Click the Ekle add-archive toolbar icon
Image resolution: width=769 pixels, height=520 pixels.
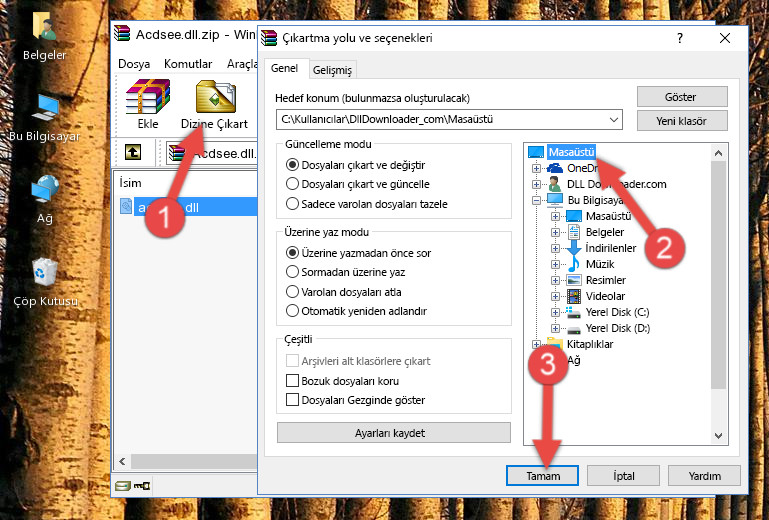pyautogui.click(x=148, y=104)
